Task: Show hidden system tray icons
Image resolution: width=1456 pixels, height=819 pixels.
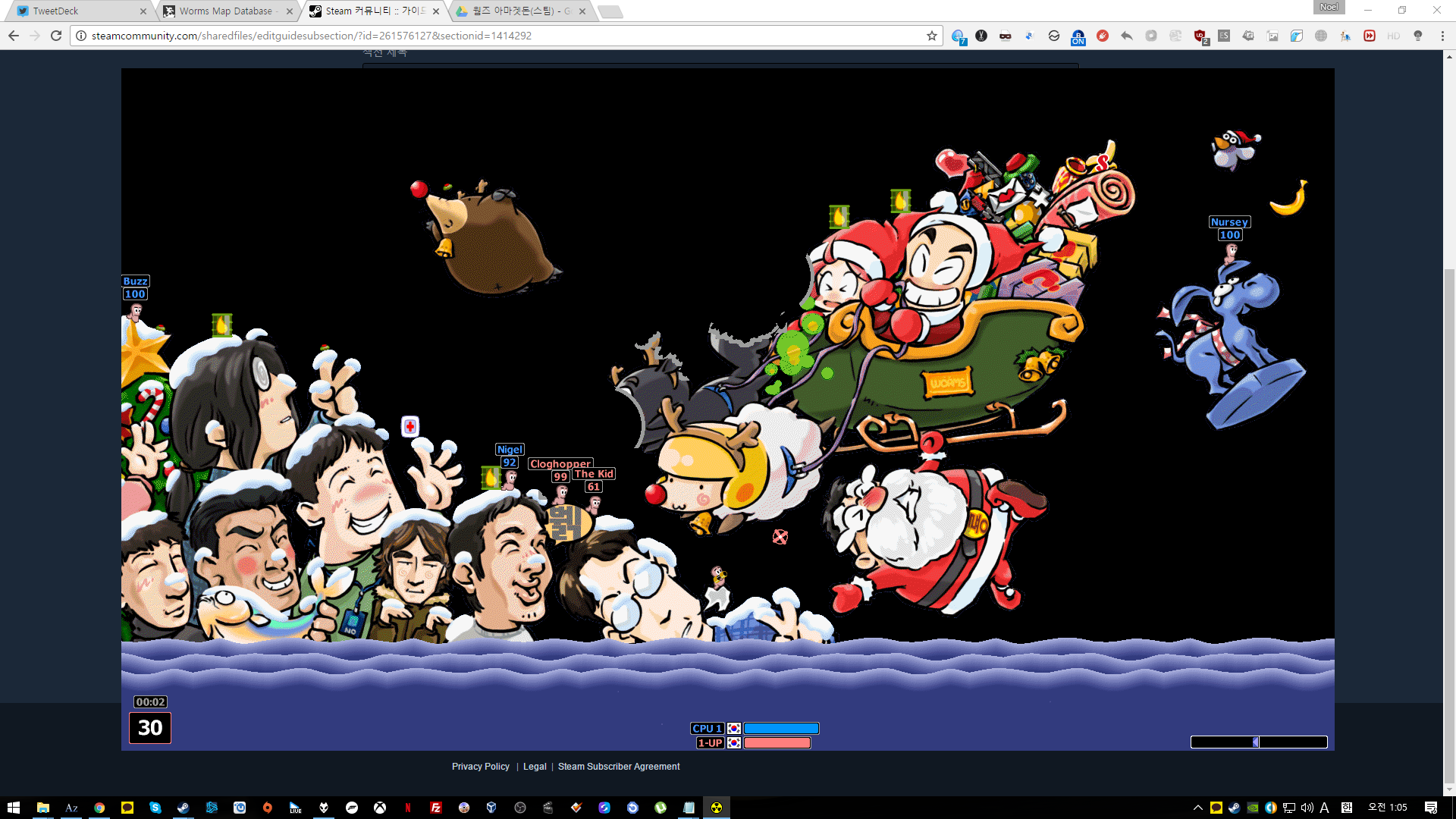Action: [x=1197, y=808]
